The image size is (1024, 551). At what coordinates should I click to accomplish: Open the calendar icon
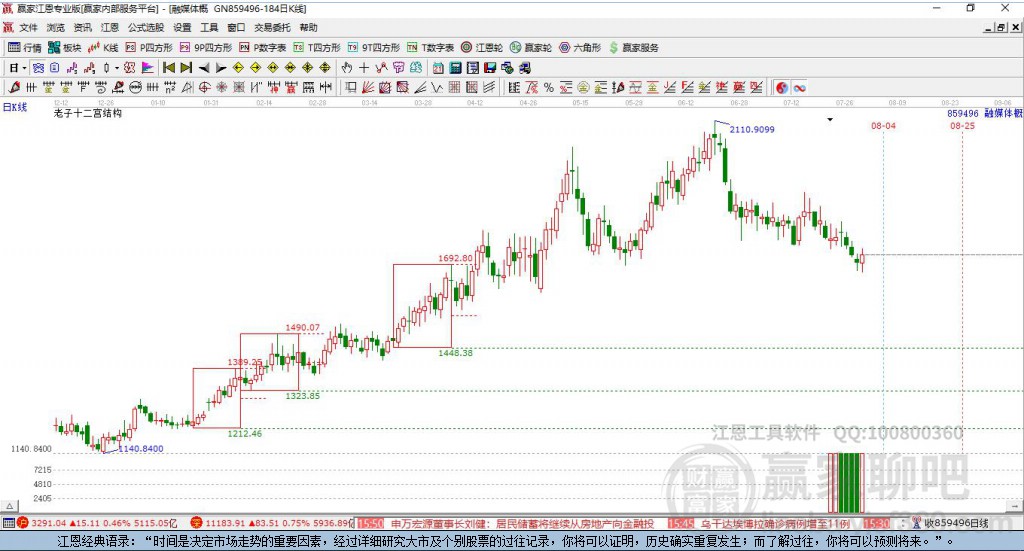click(x=438, y=68)
